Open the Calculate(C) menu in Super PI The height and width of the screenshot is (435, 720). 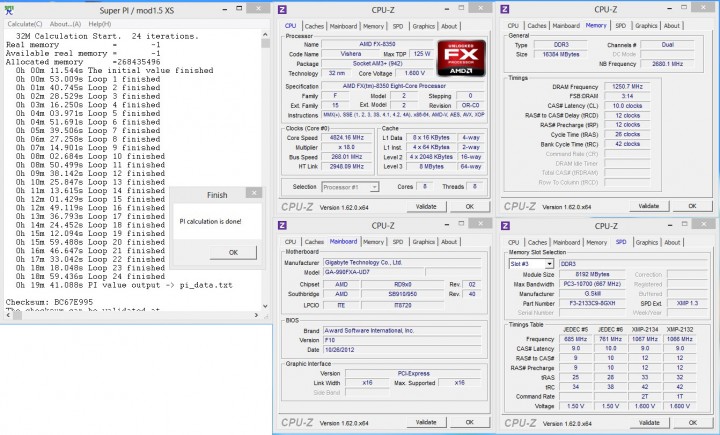pyautogui.click(x=25, y=24)
